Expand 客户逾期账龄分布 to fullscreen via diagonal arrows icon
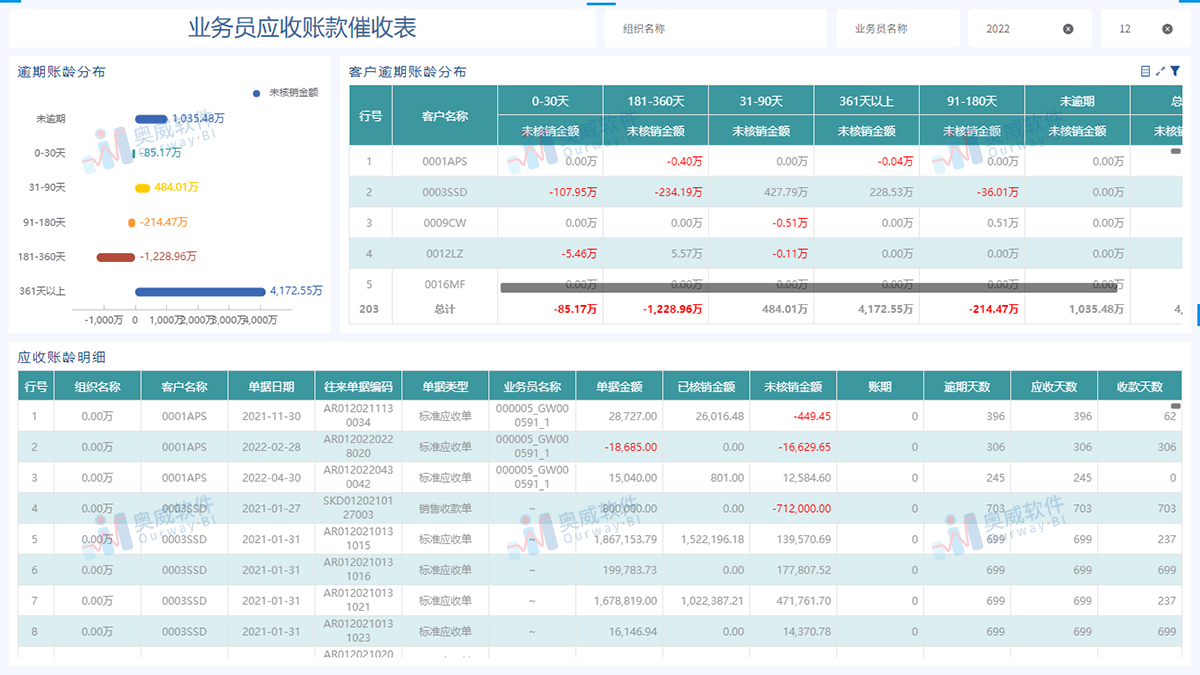This screenshot has height=675, width=1200. (x=1160, y=71)
